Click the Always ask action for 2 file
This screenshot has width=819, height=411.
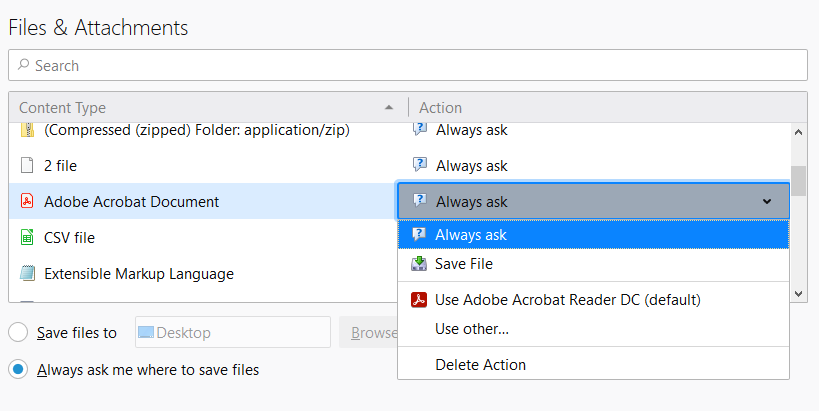point(472,166)
